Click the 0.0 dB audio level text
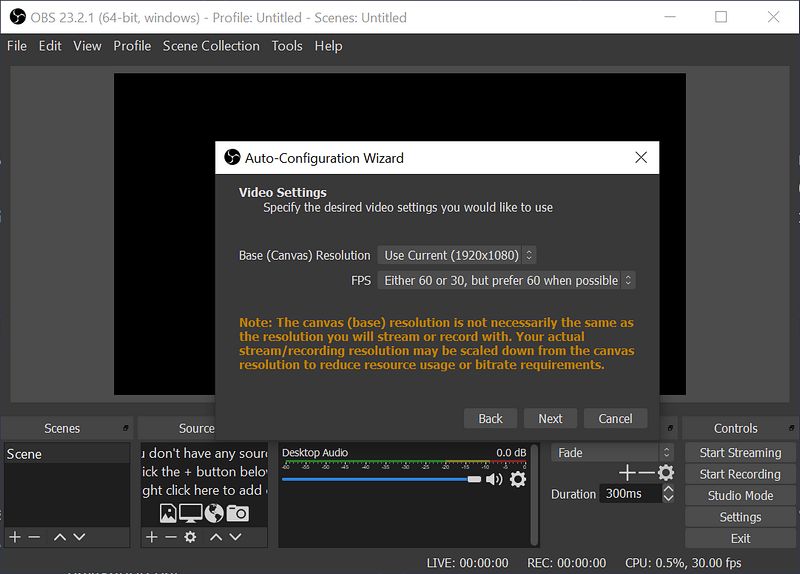 [x=511, y=453]
